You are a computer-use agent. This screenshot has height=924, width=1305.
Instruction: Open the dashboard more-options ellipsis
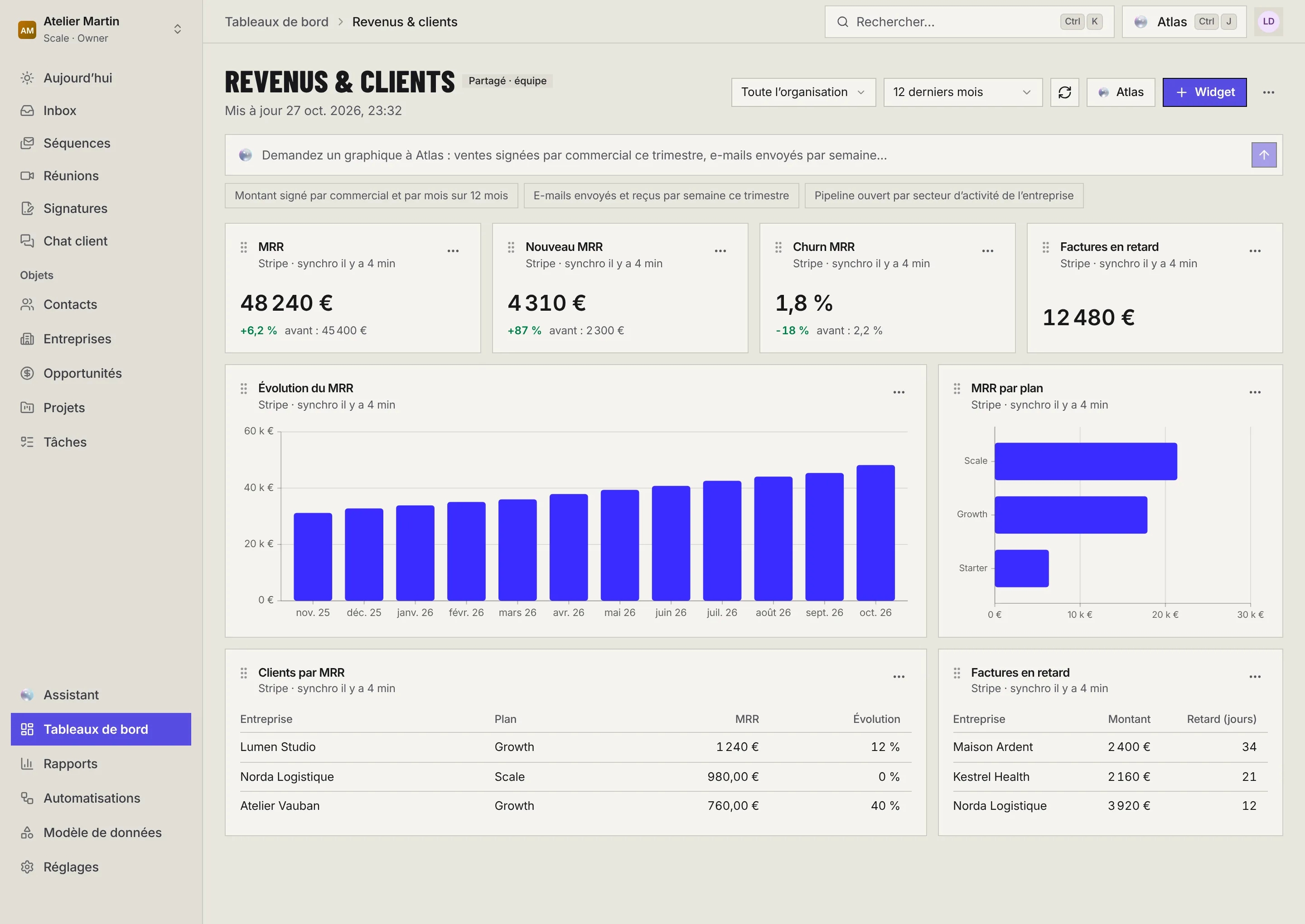[1268, 92]
